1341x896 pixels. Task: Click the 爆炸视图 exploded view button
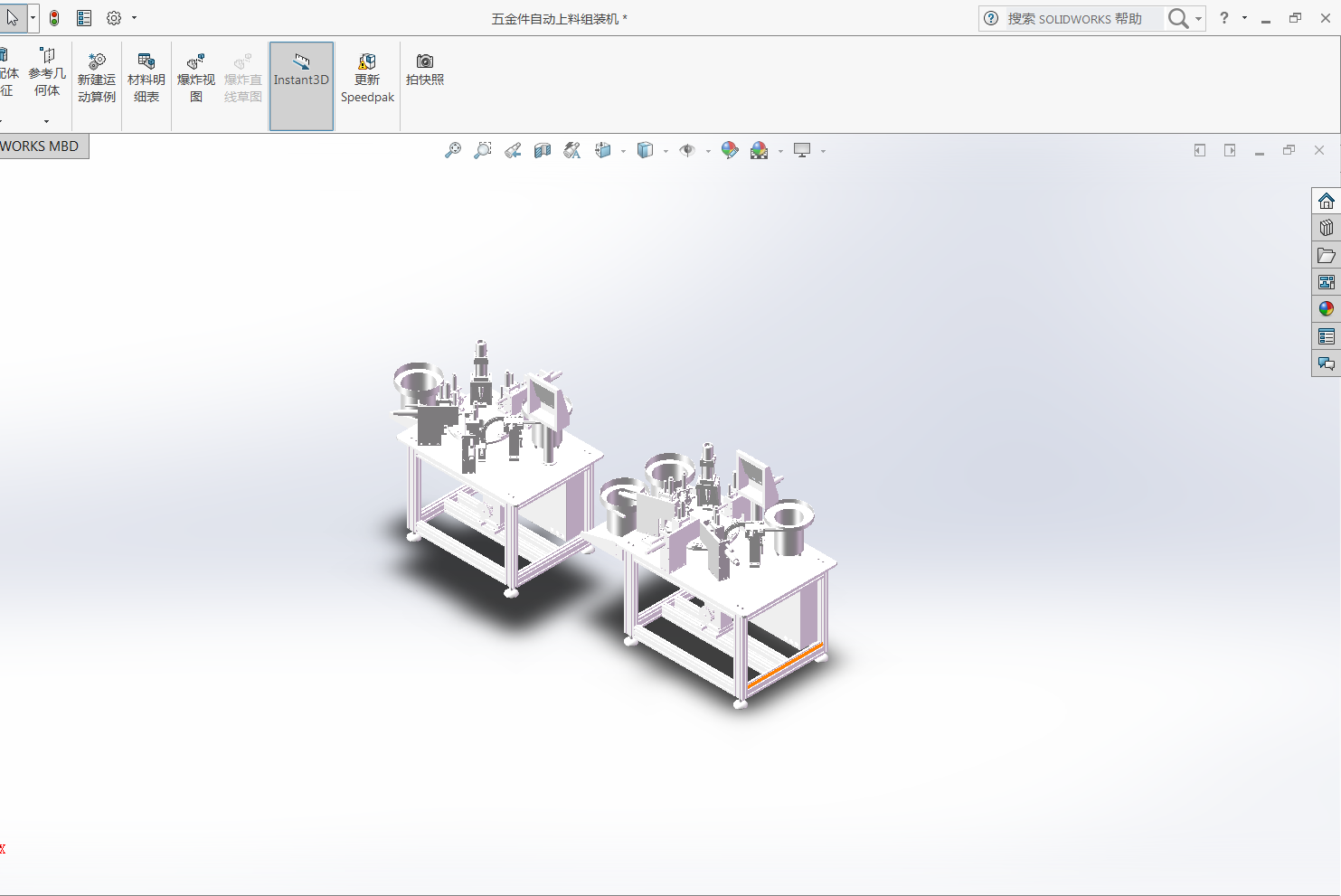point(196,79)
